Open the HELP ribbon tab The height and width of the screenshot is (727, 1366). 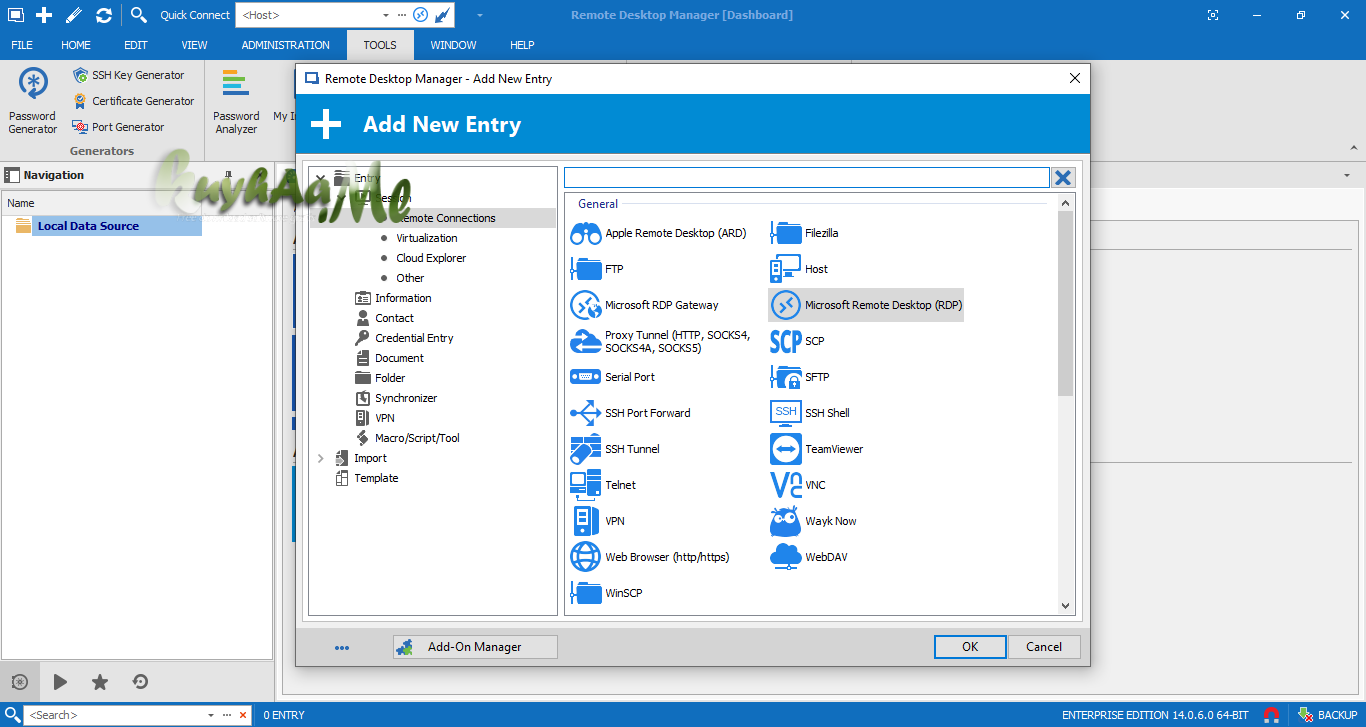(522, 45)
